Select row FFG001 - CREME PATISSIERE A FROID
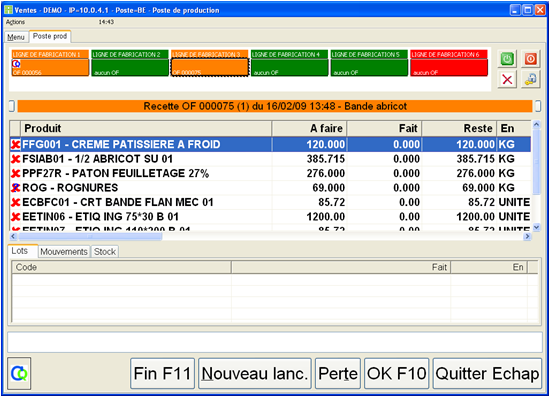This screenshot has width=550, height=397. (x=270, y=144)
